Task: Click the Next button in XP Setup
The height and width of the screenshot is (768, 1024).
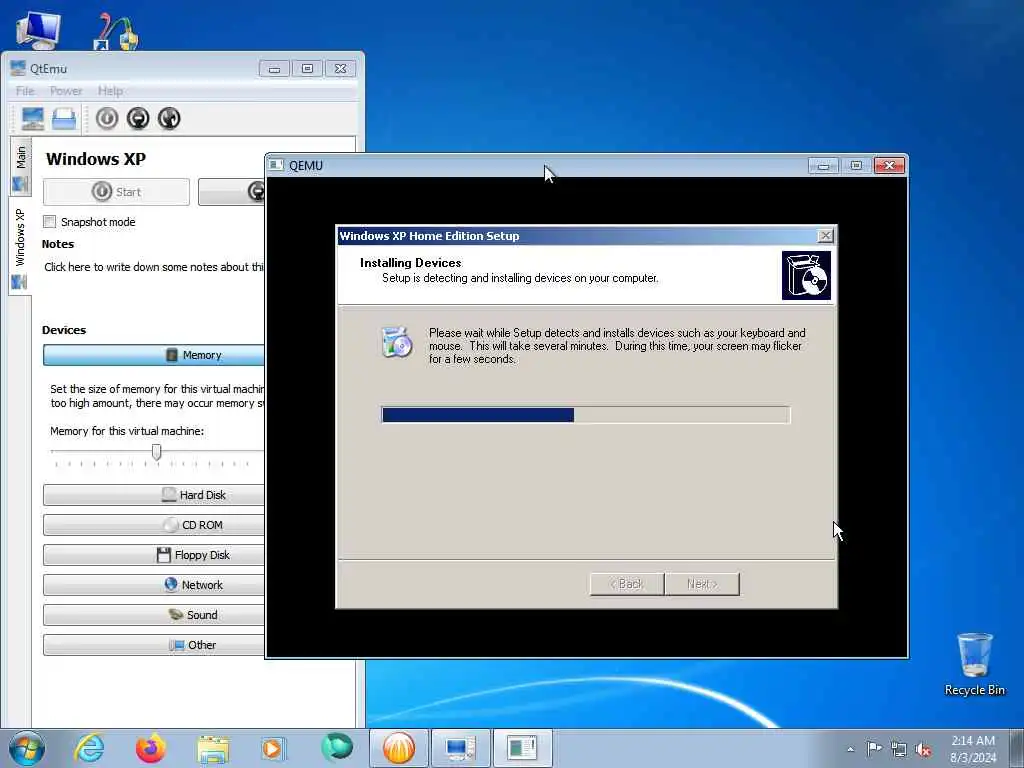Action: pos(702,584)
